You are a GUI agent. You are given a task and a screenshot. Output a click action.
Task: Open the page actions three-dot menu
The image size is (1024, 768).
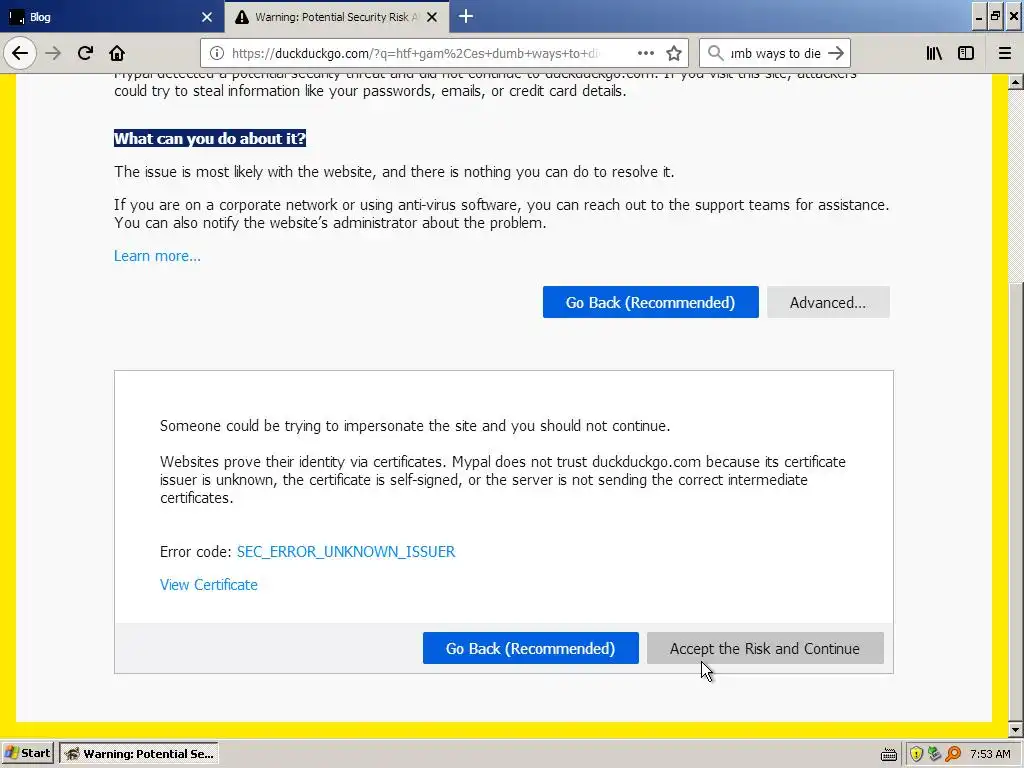(x=645, y=53)
